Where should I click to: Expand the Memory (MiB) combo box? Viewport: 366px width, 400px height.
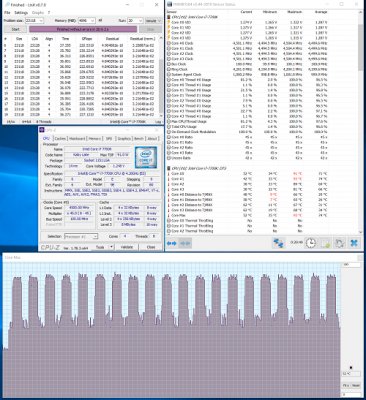tap(86, 21)
